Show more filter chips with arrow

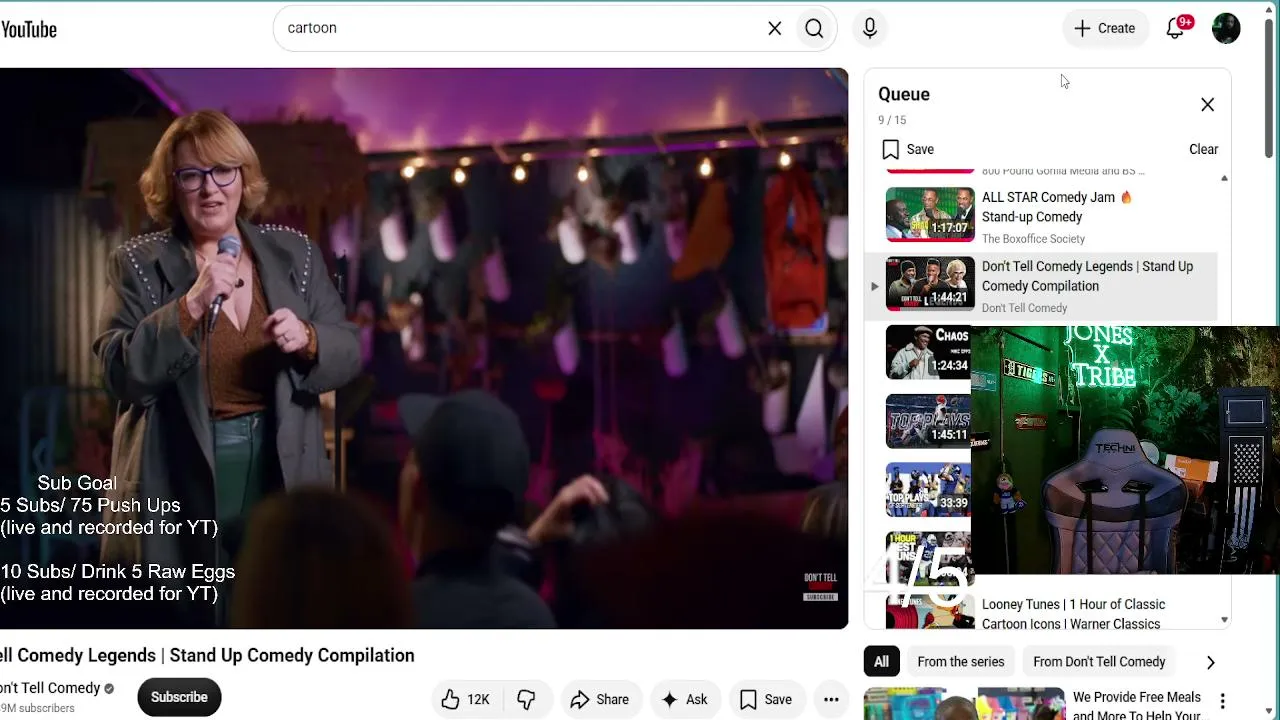[1210, 662]
